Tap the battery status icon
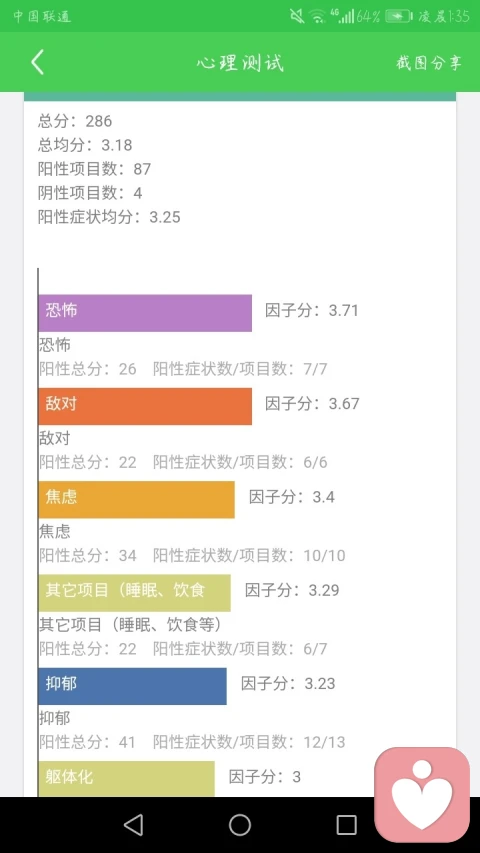 (399, 16)
